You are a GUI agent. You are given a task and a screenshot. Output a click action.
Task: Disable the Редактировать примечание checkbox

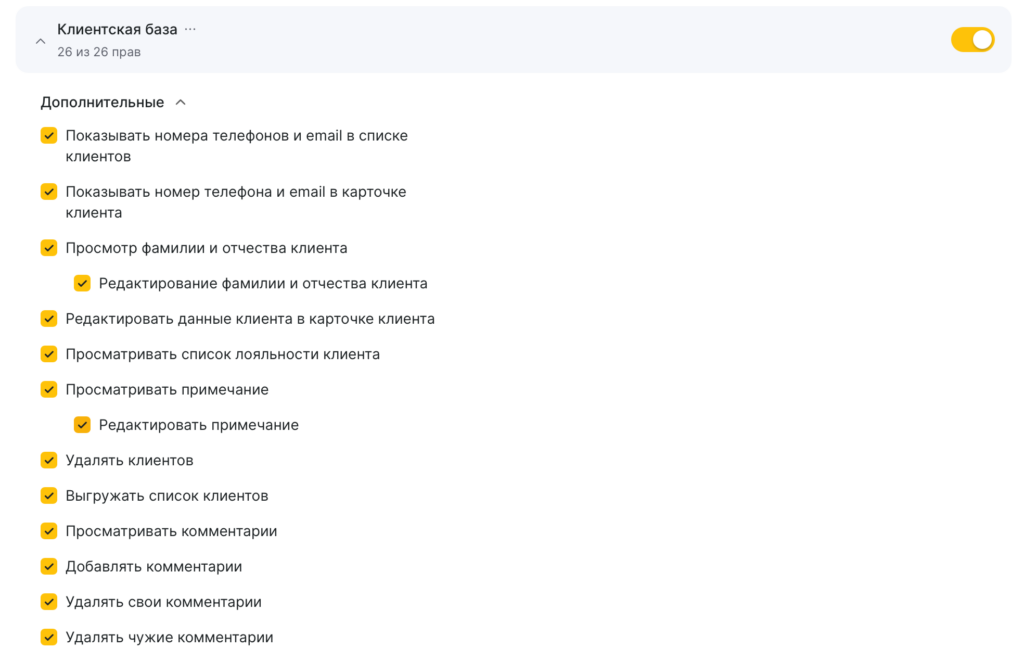point(82,425)
